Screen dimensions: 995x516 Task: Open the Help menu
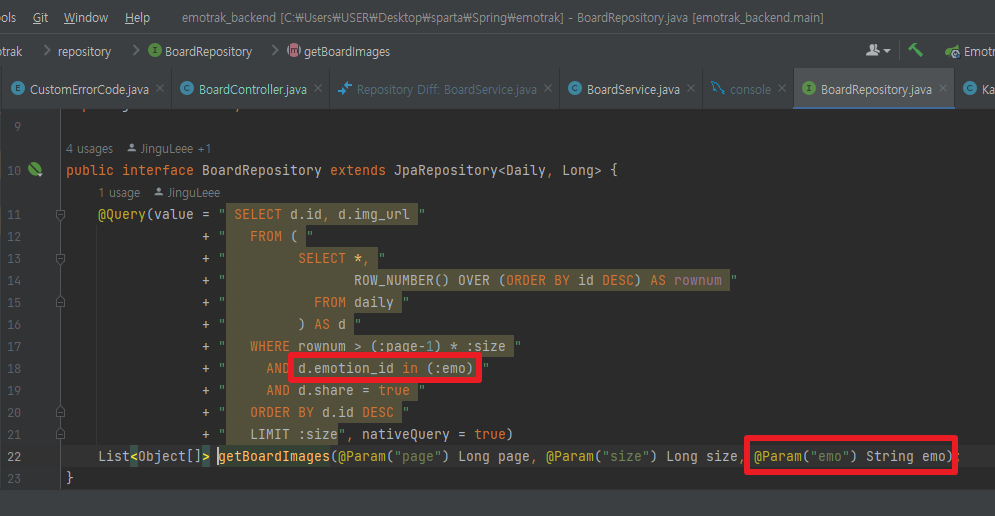pos(137,18)
